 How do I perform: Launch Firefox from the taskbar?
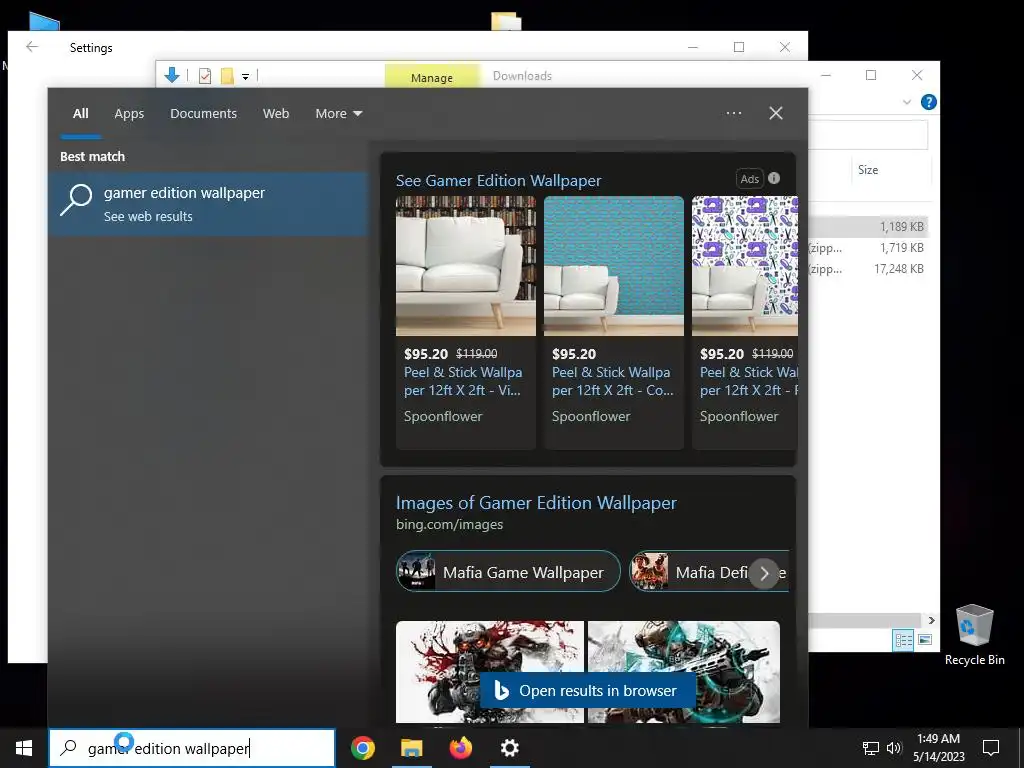coord(461,748)
